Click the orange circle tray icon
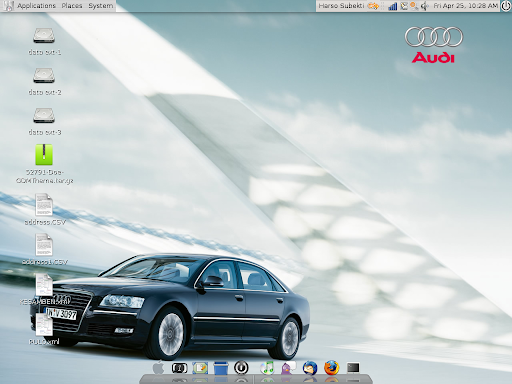 (x=414, y=6)
